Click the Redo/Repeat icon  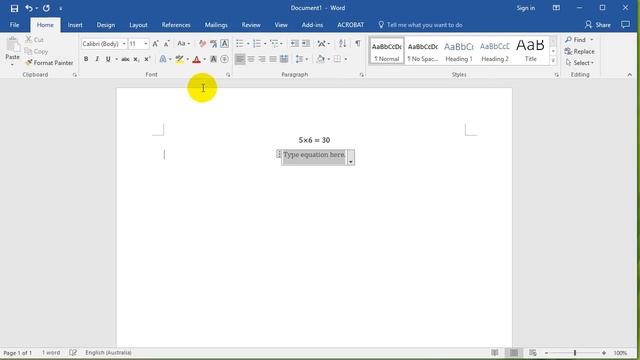coord(46,8)
